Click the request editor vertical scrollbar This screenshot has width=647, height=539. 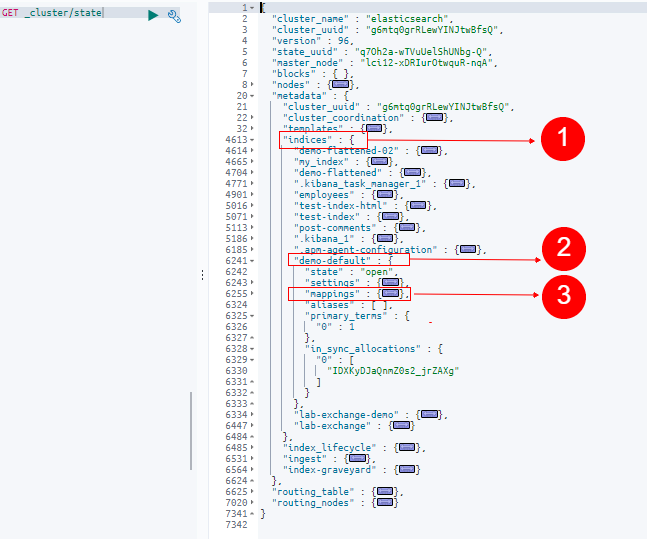(191, 431)
